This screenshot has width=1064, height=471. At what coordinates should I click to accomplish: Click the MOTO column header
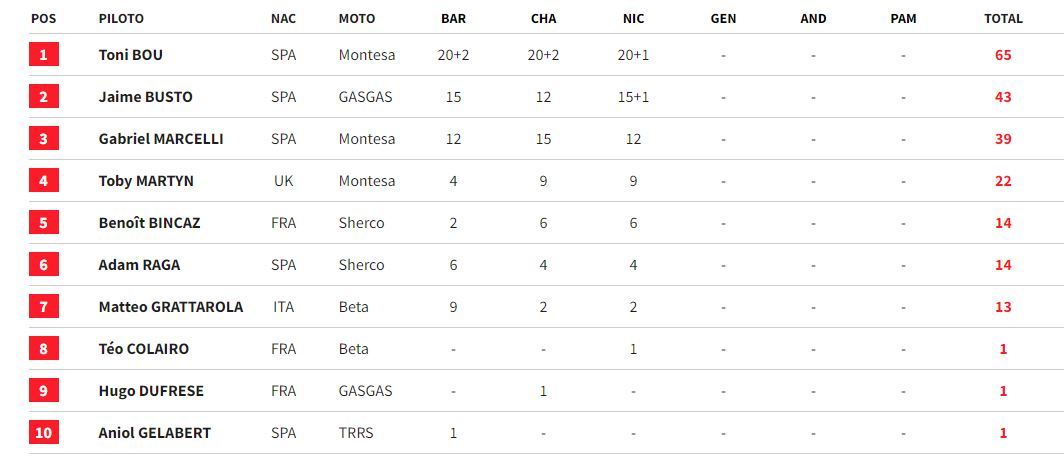[357, 18]
